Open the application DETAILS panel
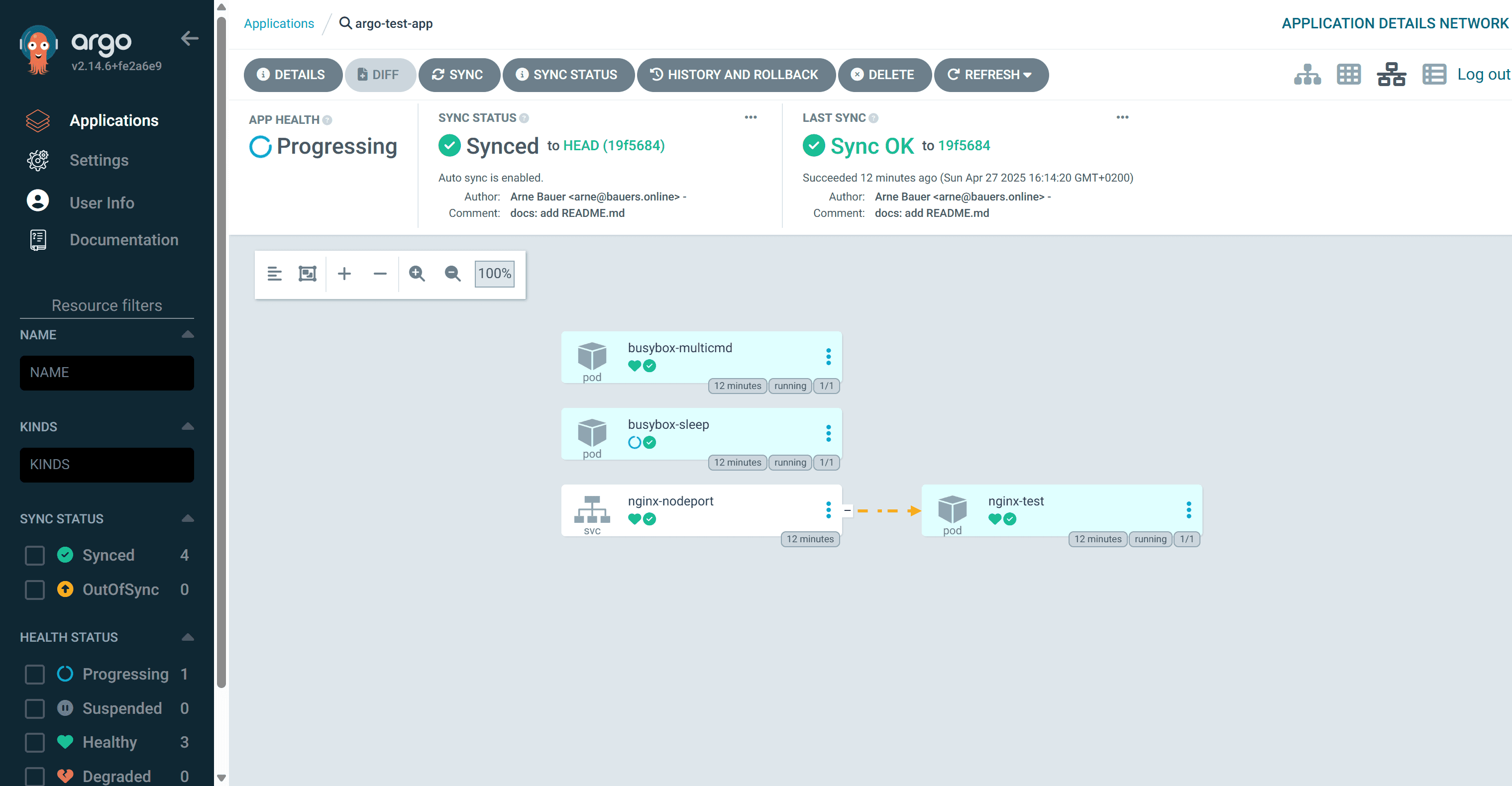1512x786 pixels. click(292, 75)
